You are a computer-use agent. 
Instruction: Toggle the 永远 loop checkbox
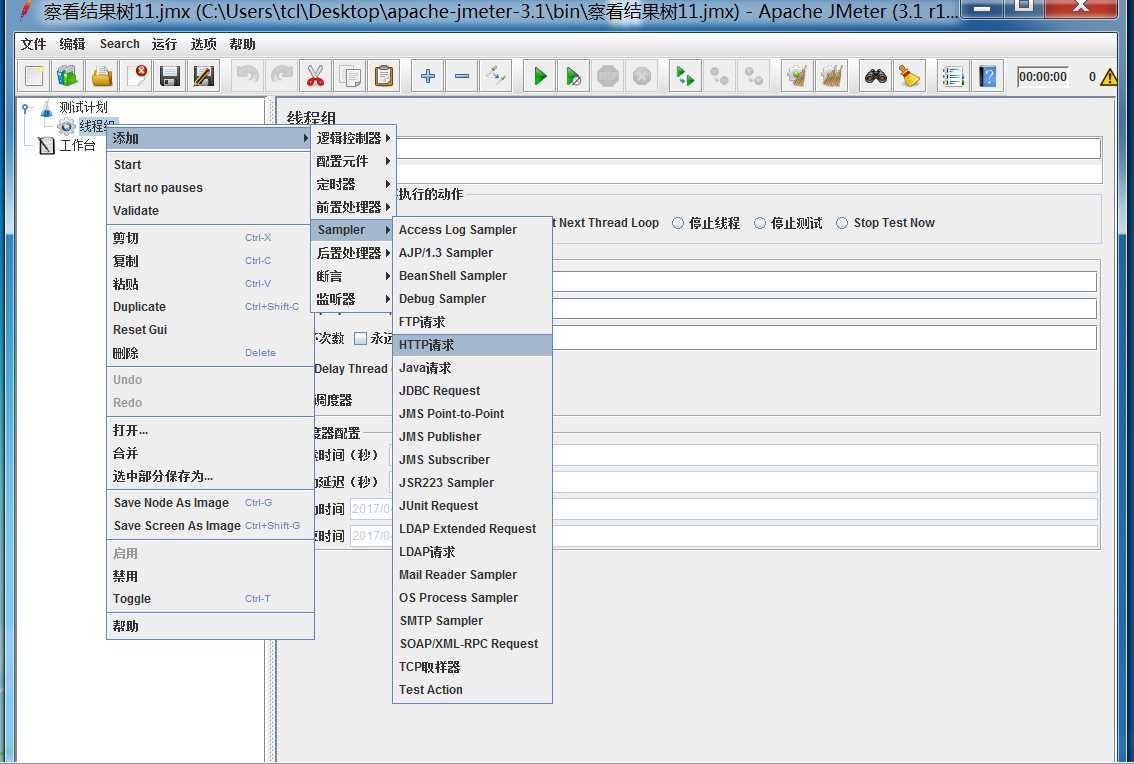point(360,338)
